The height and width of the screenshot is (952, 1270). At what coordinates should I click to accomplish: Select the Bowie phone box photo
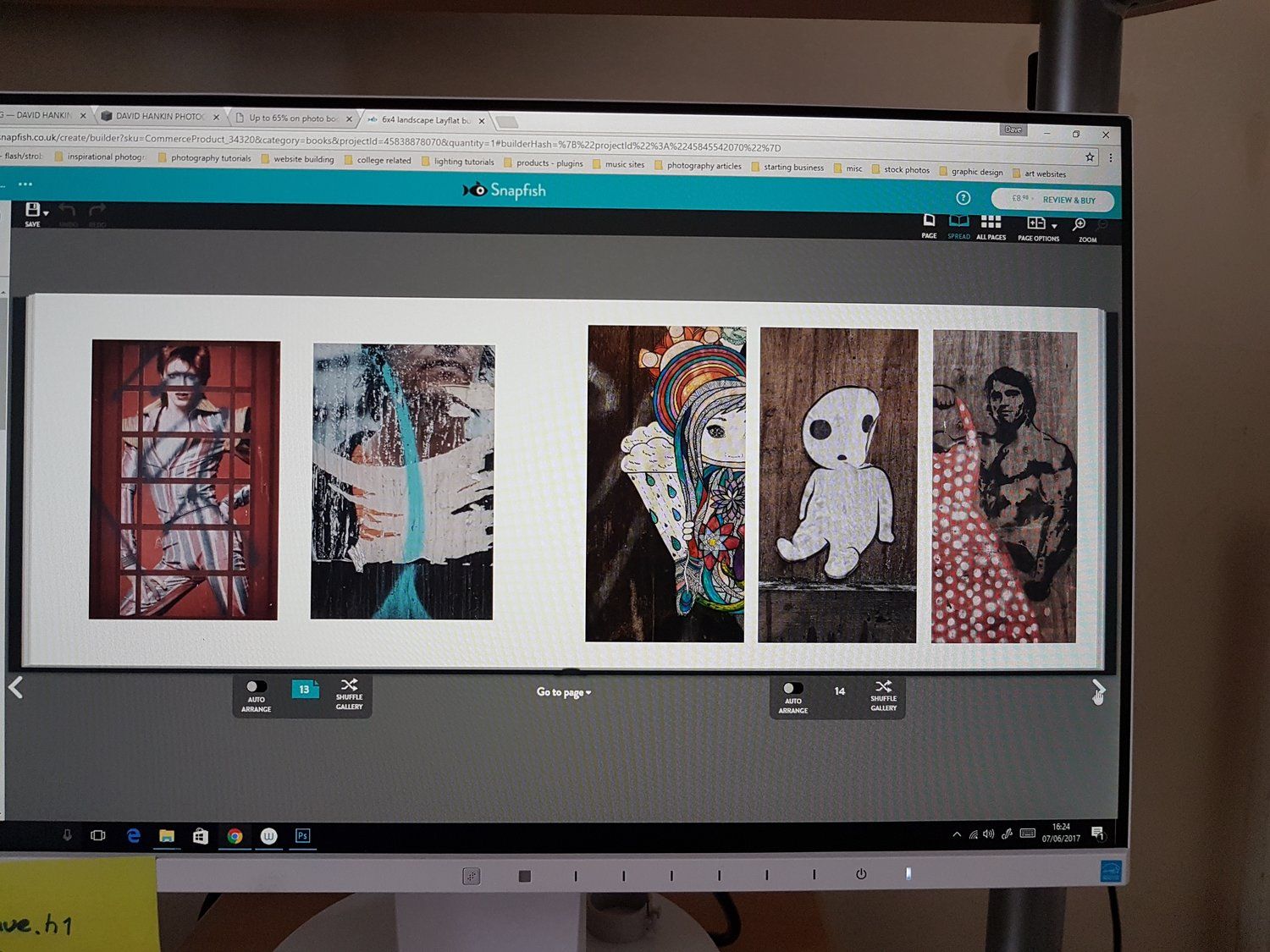tap(184, 480)
